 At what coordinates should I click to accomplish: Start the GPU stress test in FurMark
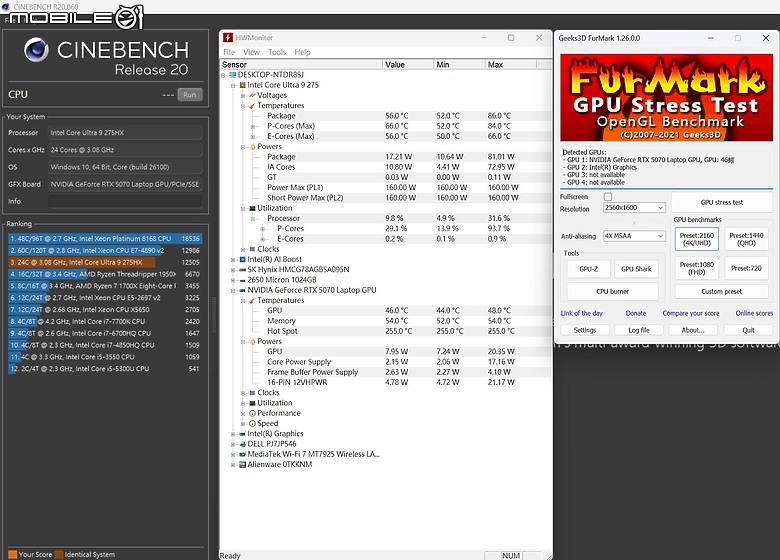point(721,202)
